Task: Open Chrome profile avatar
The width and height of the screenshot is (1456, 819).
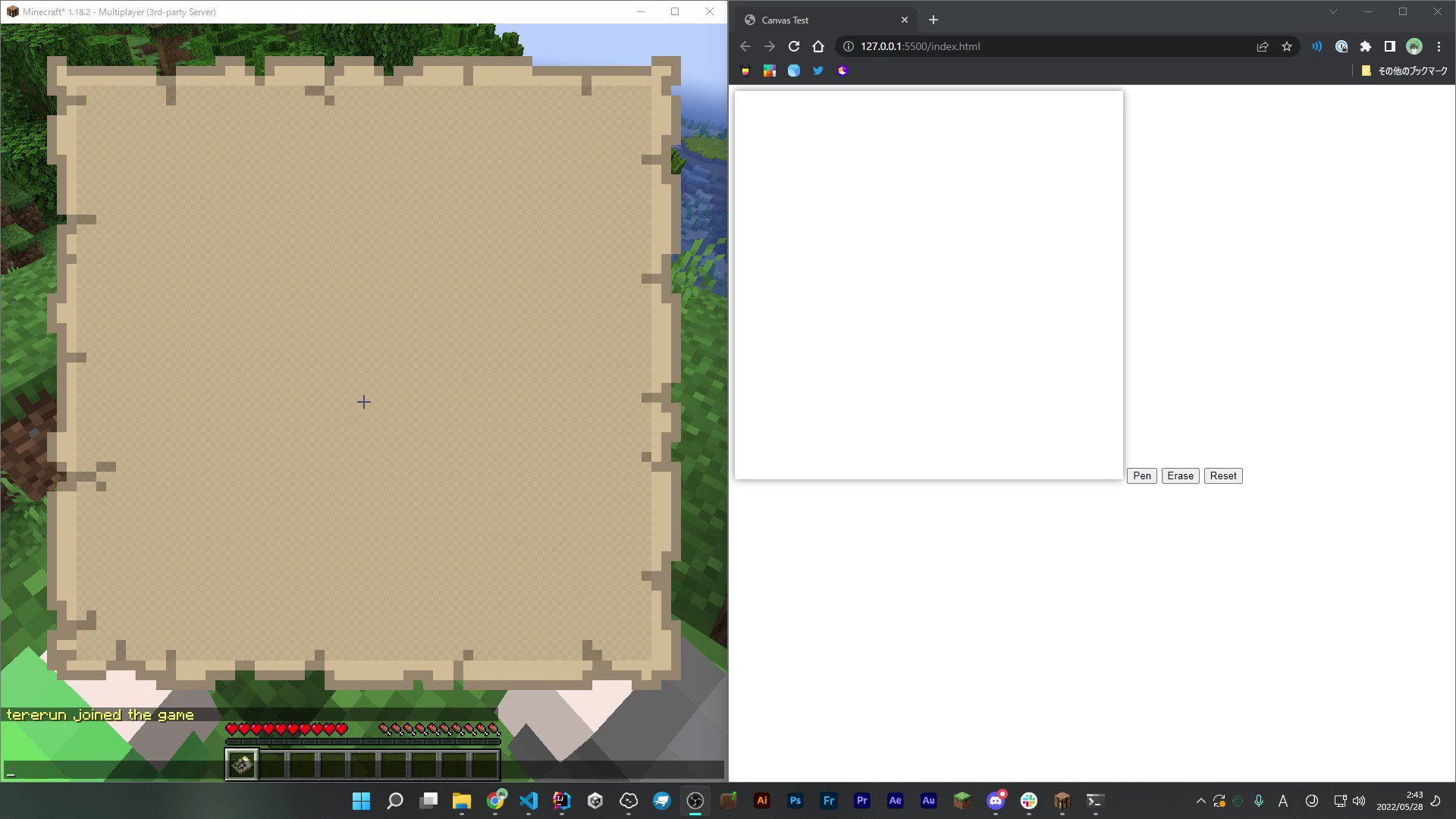Action: [x=1414, y=46]
